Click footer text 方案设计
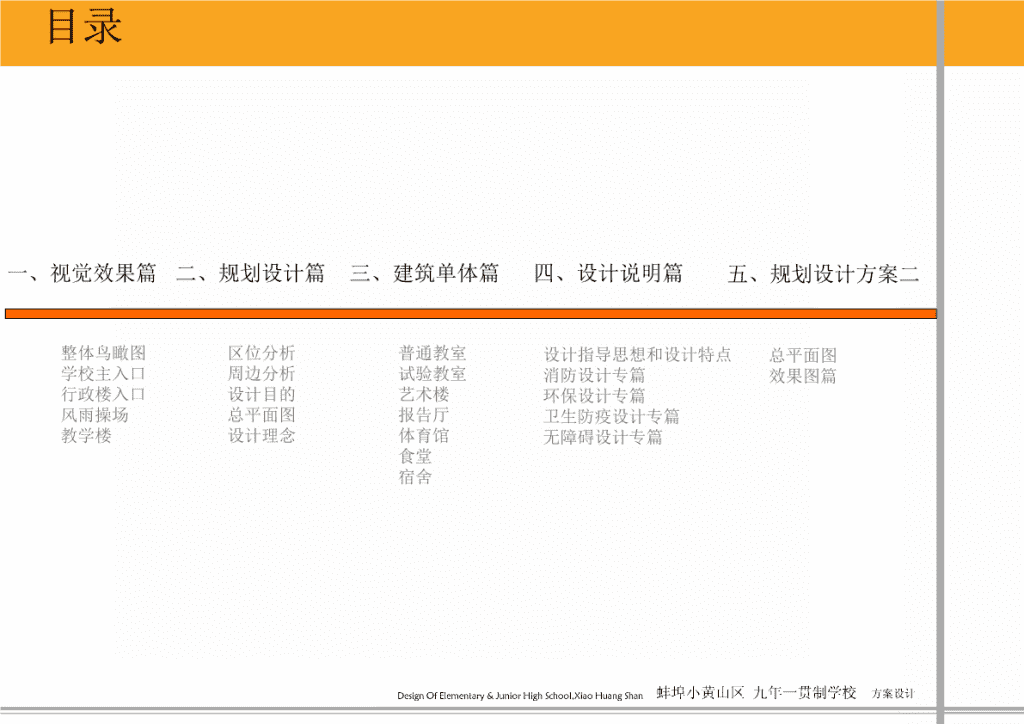 point(893,693)
